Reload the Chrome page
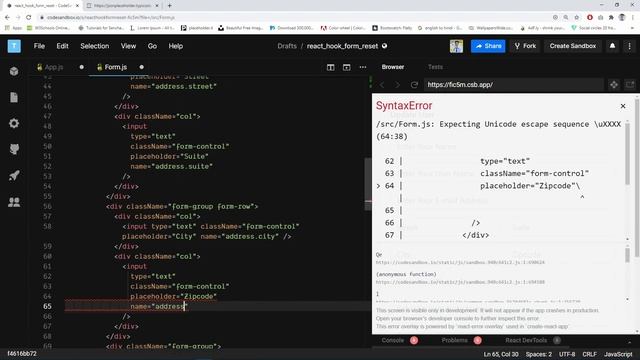The width and height of the screenshot is (640, 360). (29, 18)
